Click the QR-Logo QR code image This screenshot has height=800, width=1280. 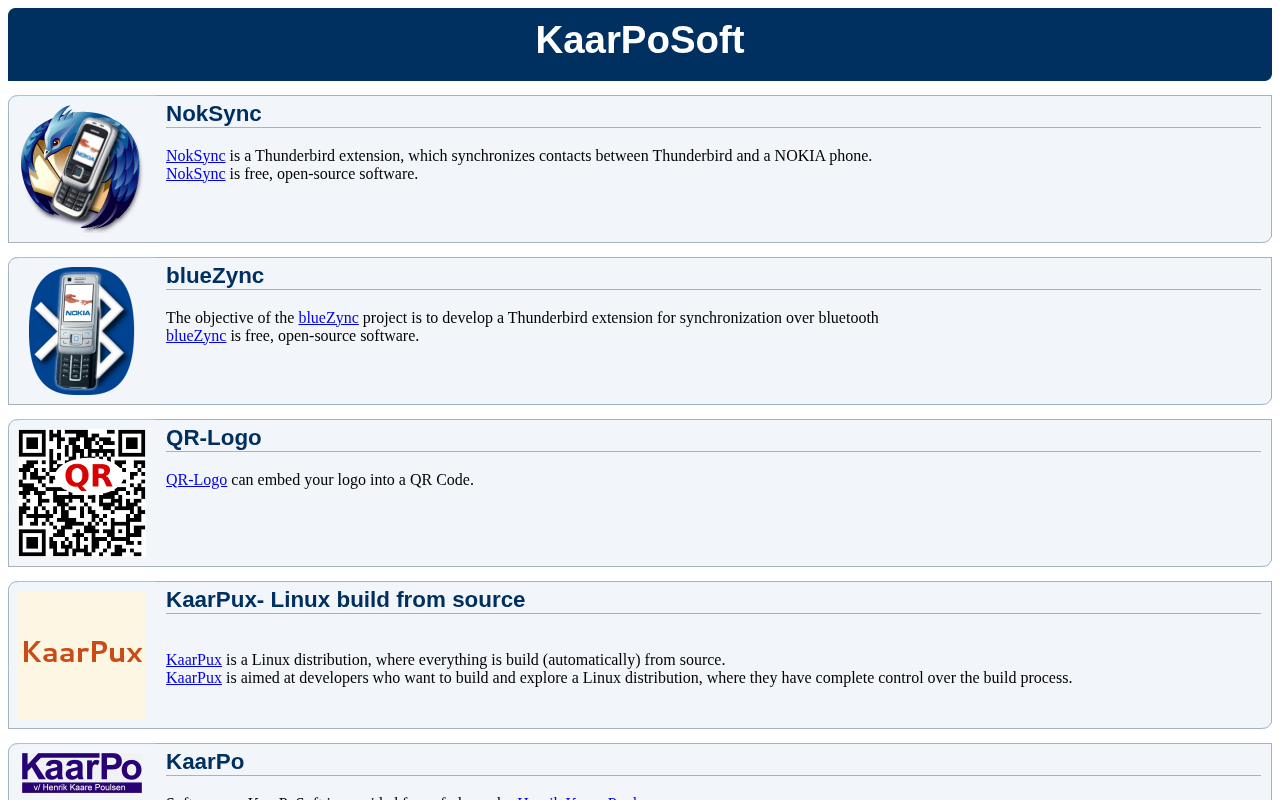click(x=82, y=493)
